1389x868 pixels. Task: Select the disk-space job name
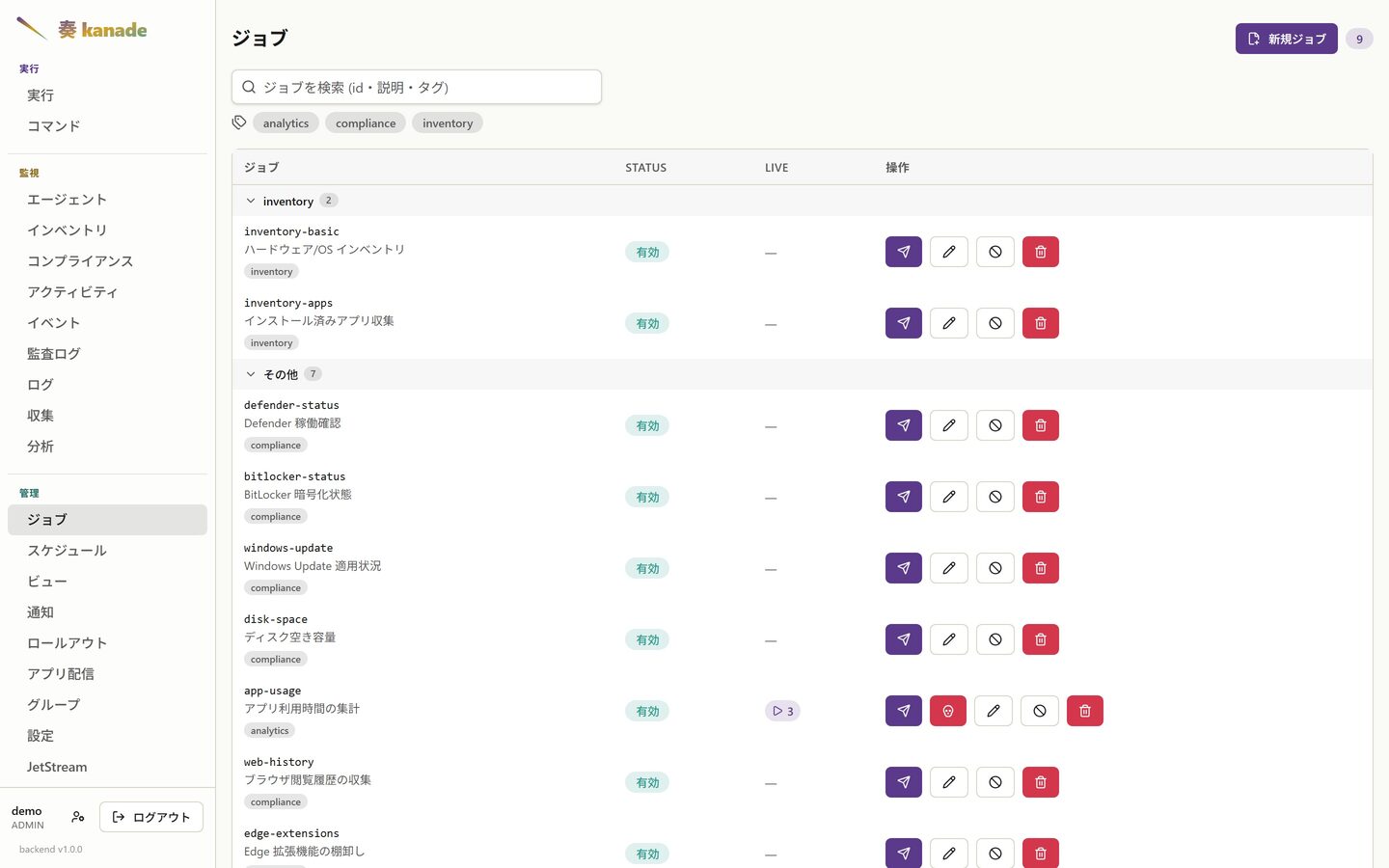276,619
